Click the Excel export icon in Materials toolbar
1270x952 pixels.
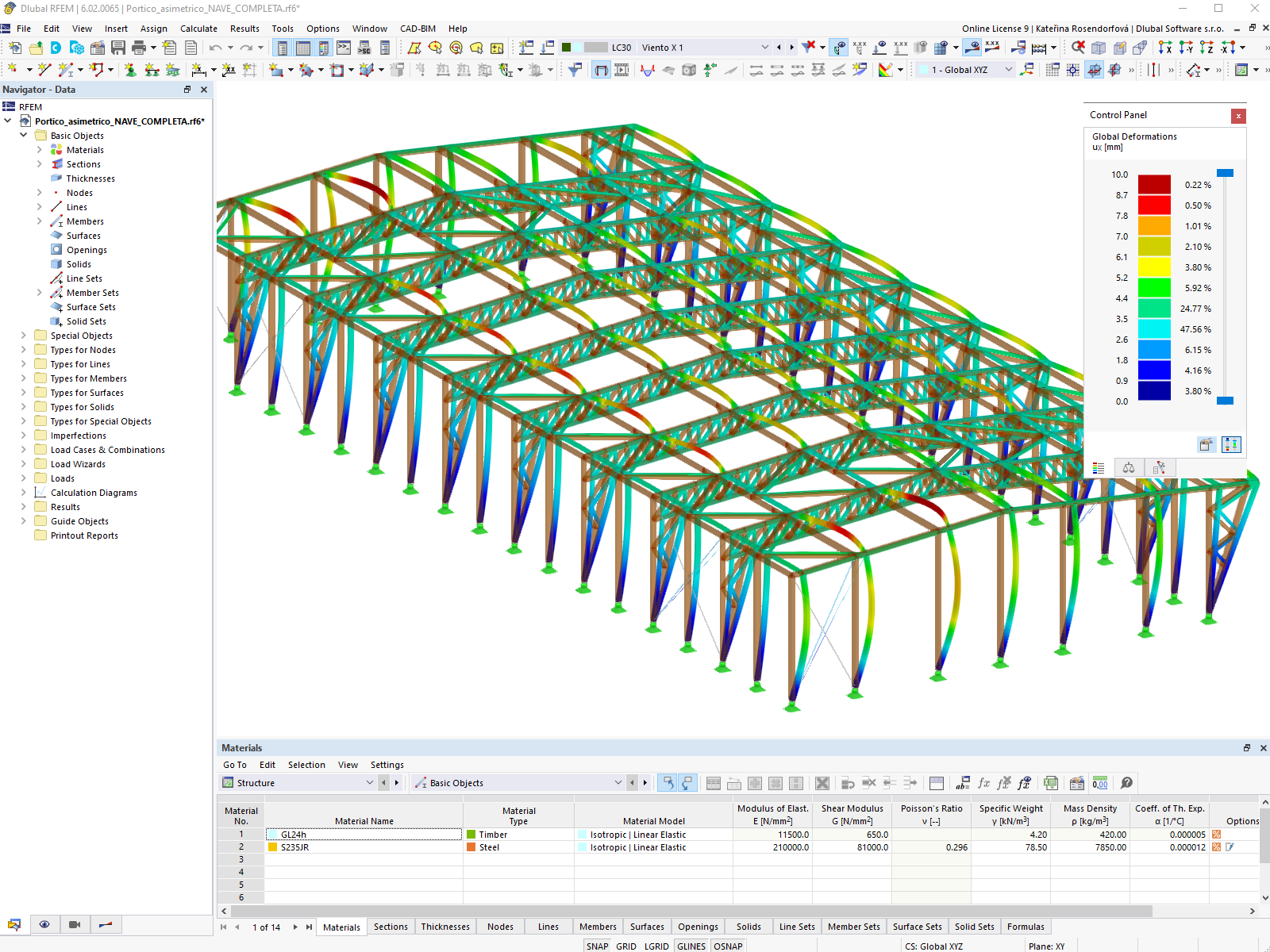pos(1051,783)
